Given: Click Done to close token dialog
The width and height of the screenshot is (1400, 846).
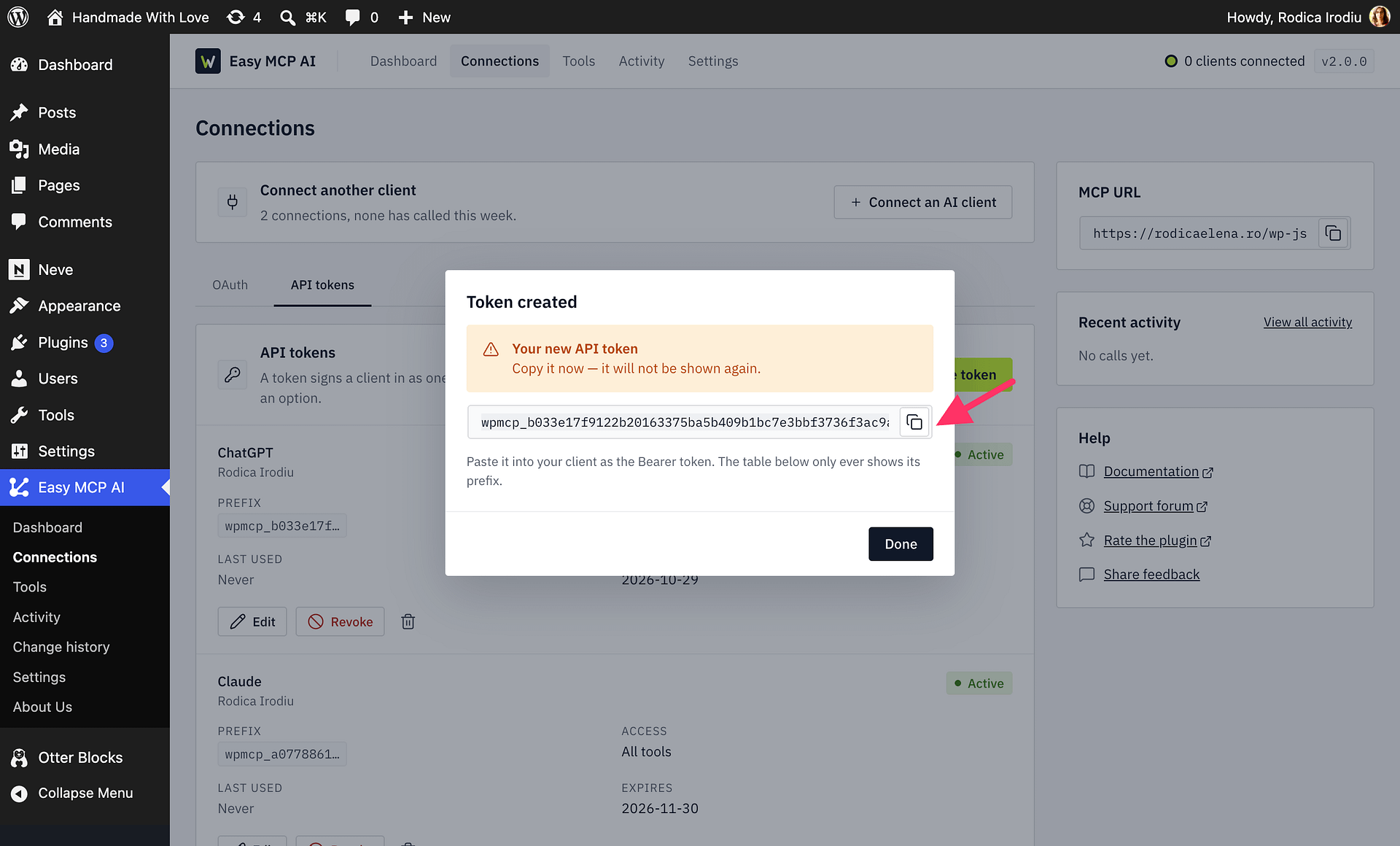Looking at the screenshot, I should click(901, 544).
